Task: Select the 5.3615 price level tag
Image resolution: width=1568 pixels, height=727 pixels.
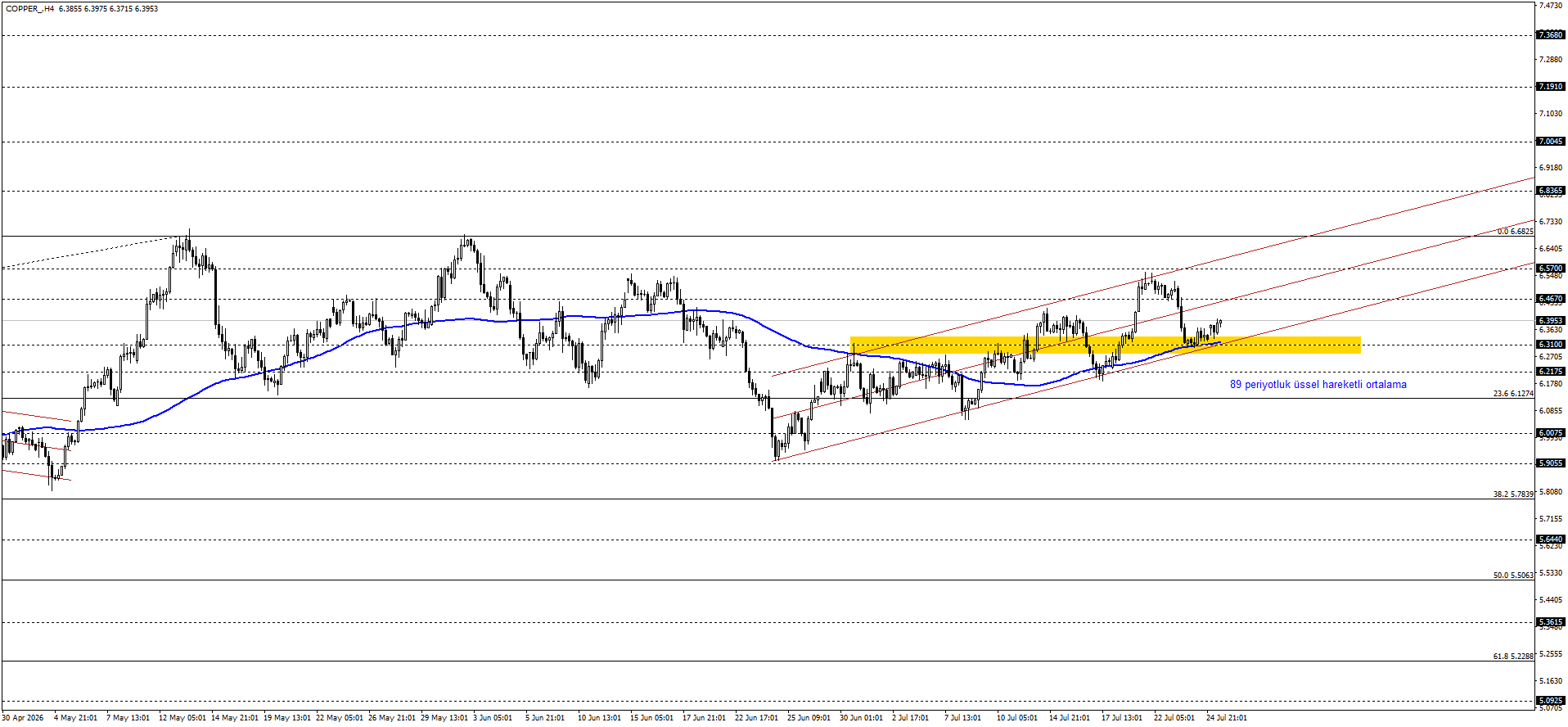Action: coord(1551,622)
